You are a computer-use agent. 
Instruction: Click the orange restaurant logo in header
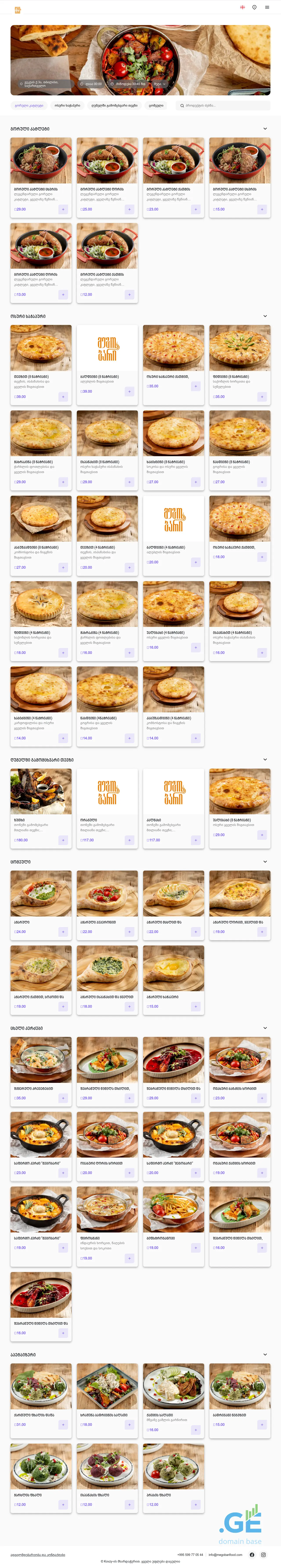[x=18, y=9]
